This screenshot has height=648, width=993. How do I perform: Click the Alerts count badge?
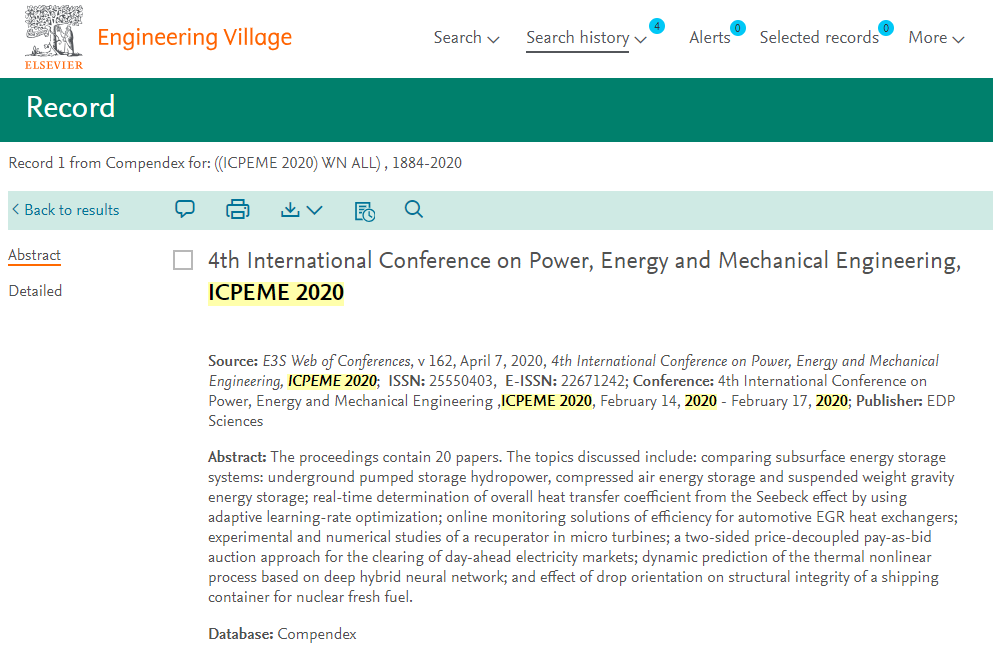pyautogui.click(x=737, y=28)
